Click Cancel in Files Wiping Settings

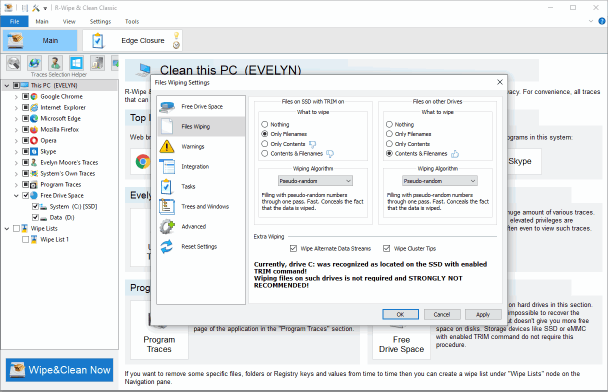tap(442, 314)
